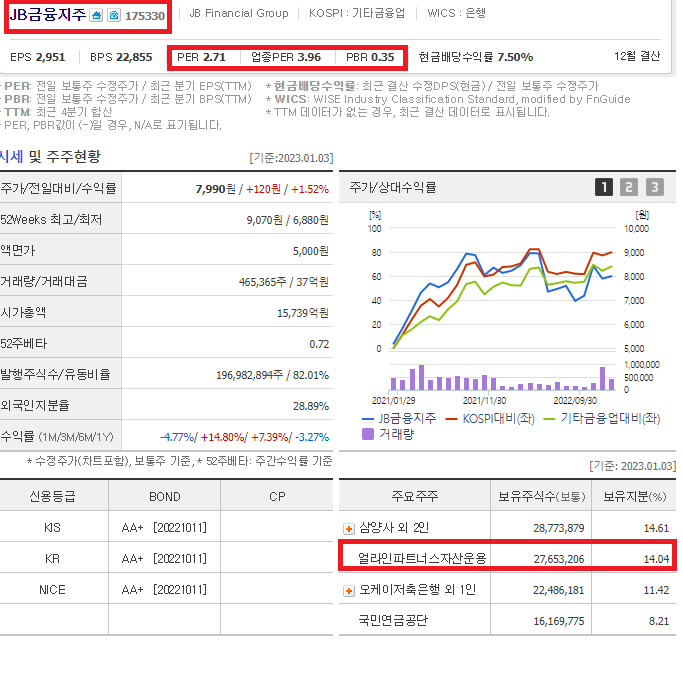Viewport: 683px width, 676px height.
Task: Click the 주가/상대수익률 chart title
Action: [x=392, y=187]
